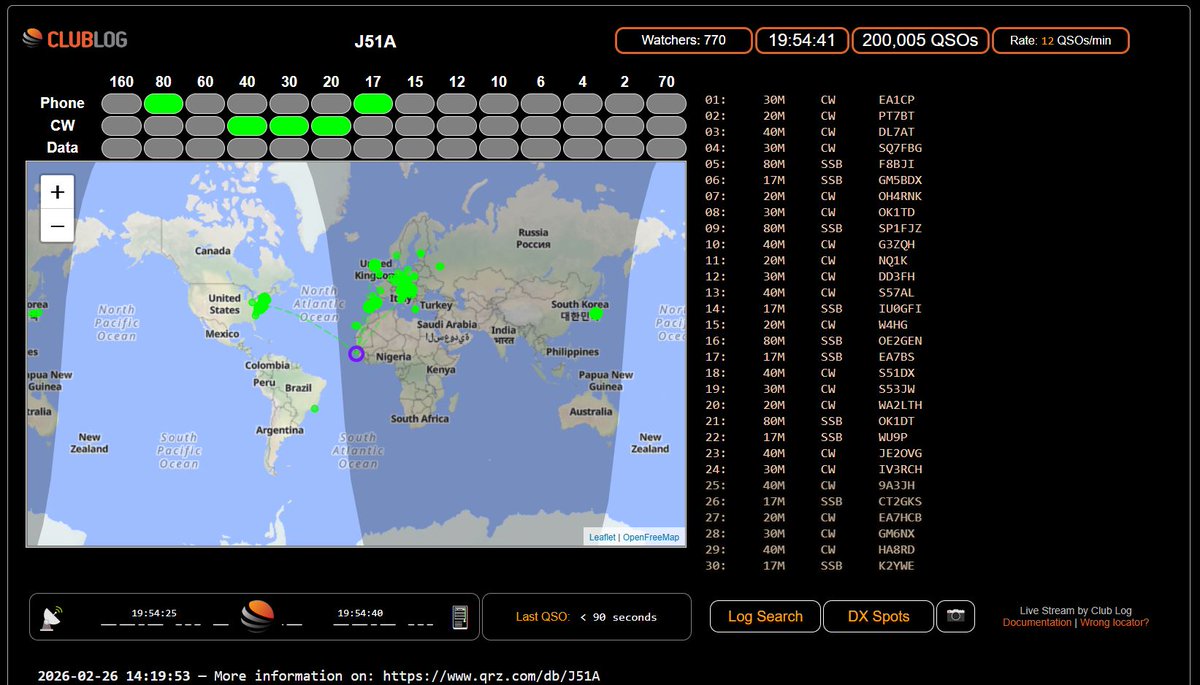Click the Rate 12 QSOs/min box
The image size is (1200, 685).
1061,40
